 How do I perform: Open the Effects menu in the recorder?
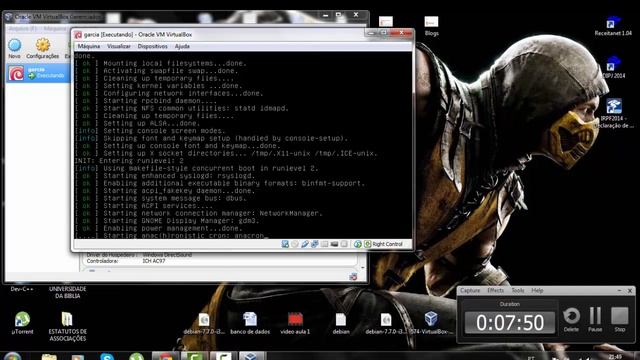point(496,291)
